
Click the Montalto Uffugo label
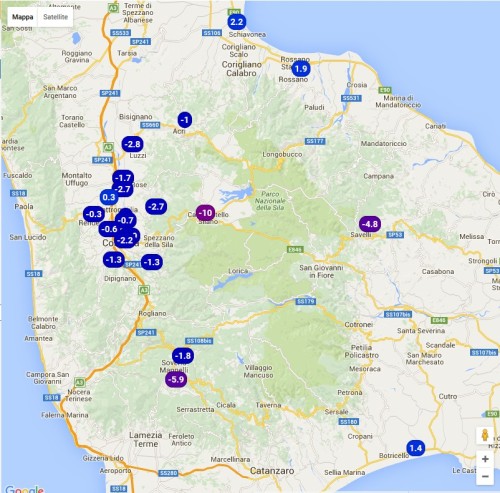click(77, 179)
